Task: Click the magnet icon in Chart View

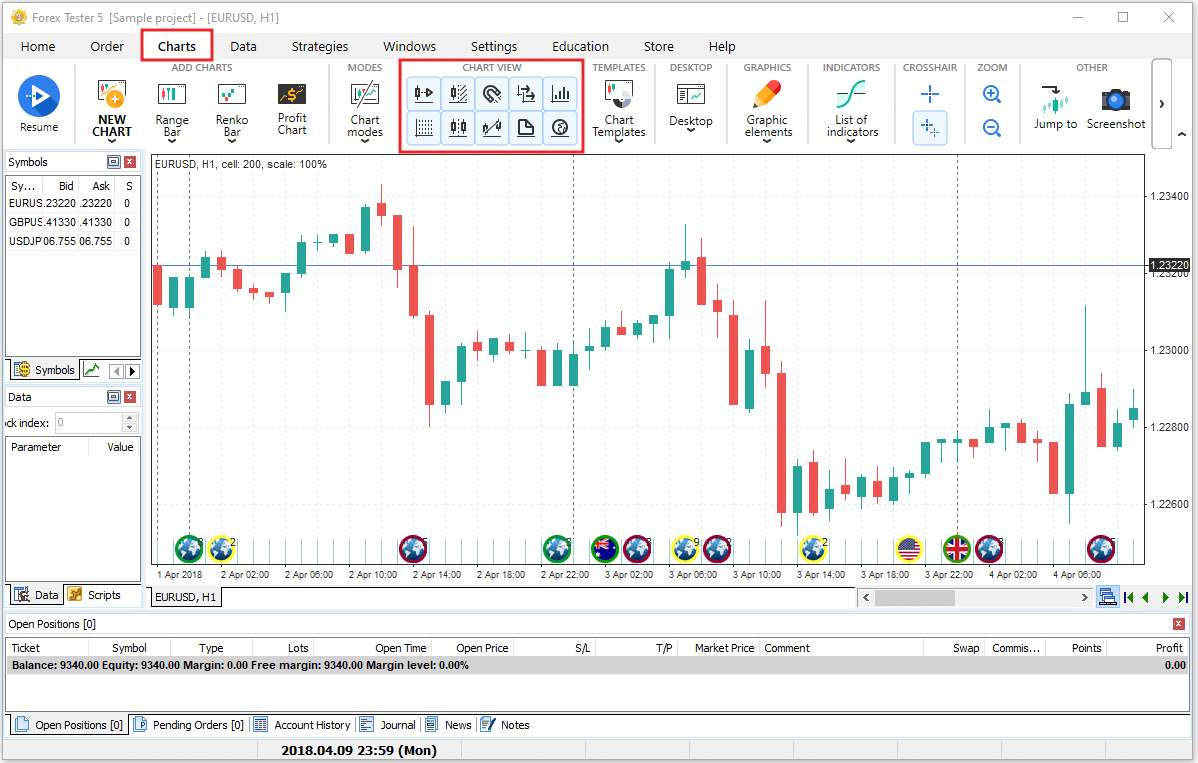Action: pyautogui.click(x=492, y=94)
